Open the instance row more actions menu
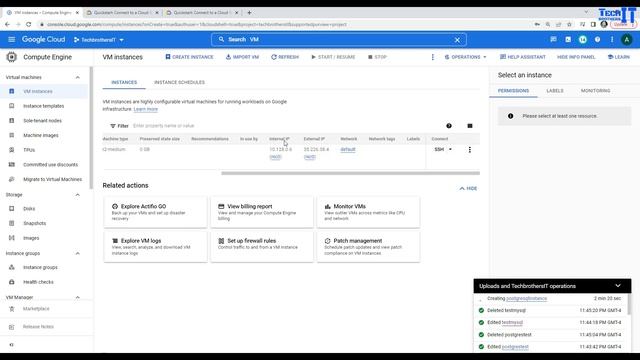Viewport: 640px width, 360px height. [x=470, y=150]
